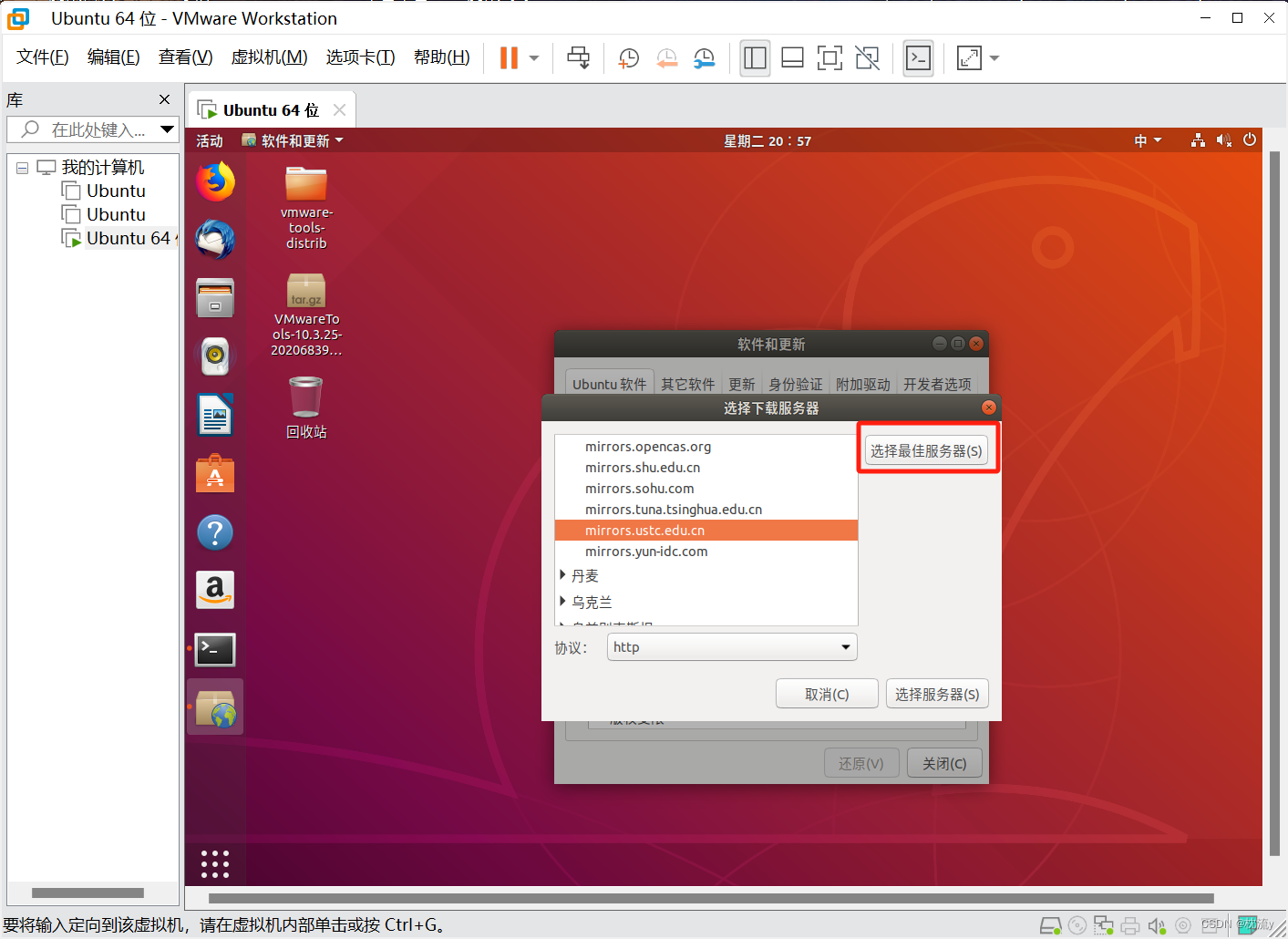
Task: Select the VMwareTools tar.gz desktop file
Action: (306, 315)
